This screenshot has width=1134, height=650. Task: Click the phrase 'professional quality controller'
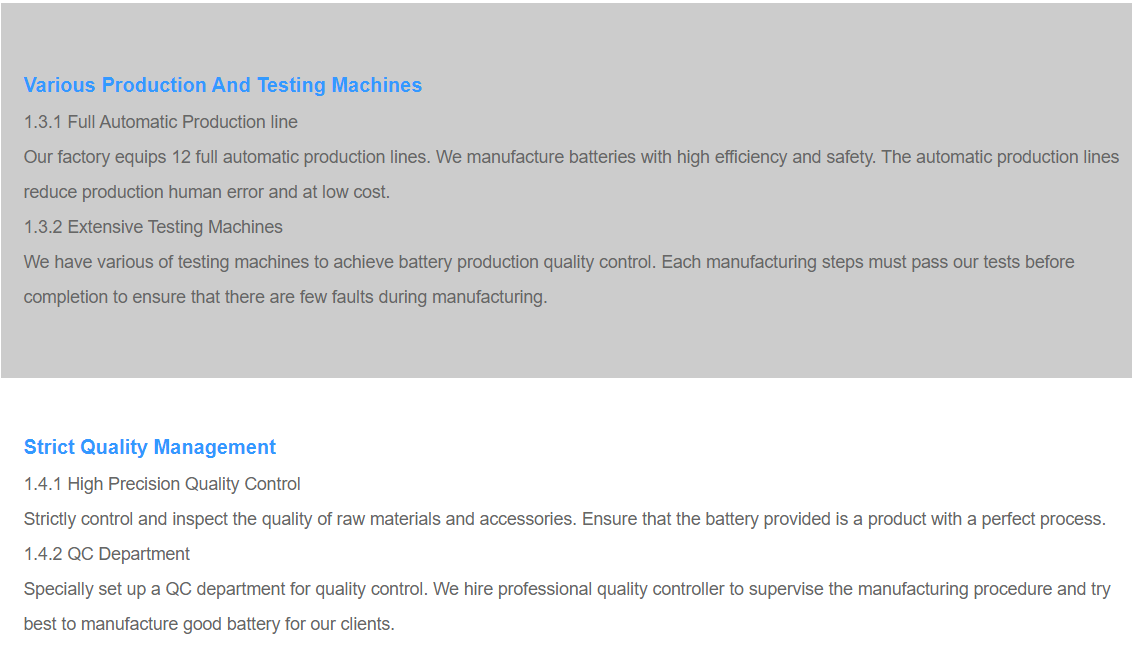tap(611, 589)
